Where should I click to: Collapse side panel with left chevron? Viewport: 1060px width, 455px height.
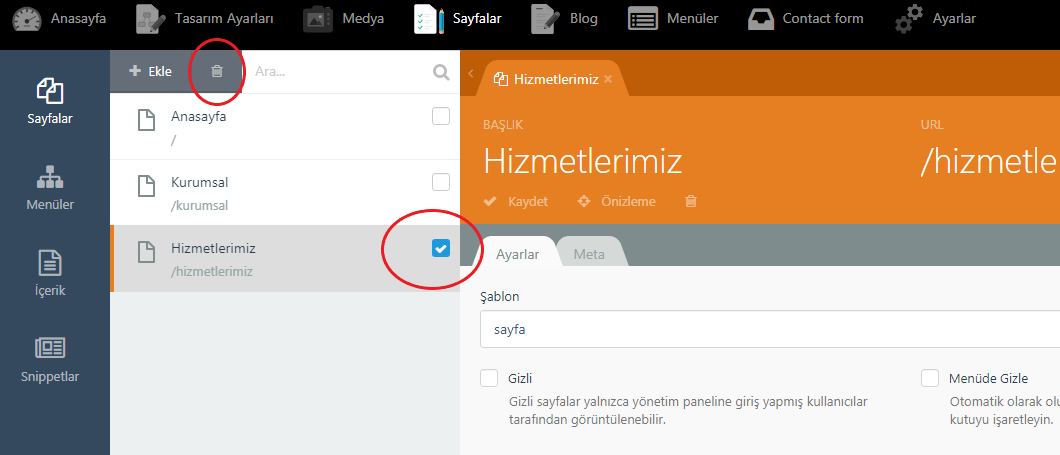[x=471, y=73]
